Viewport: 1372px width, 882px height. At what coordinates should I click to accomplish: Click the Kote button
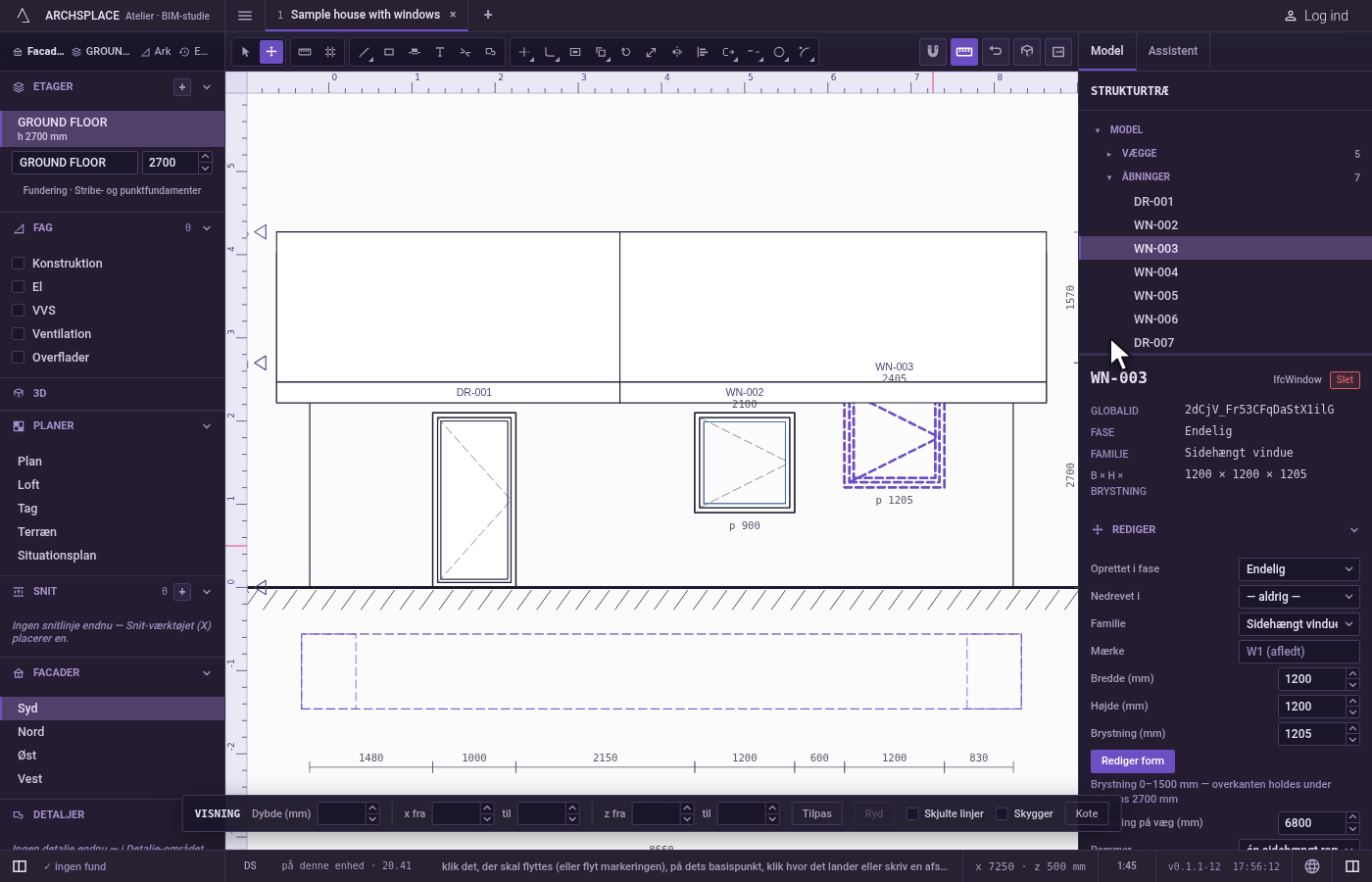[x=1087, y=813]
